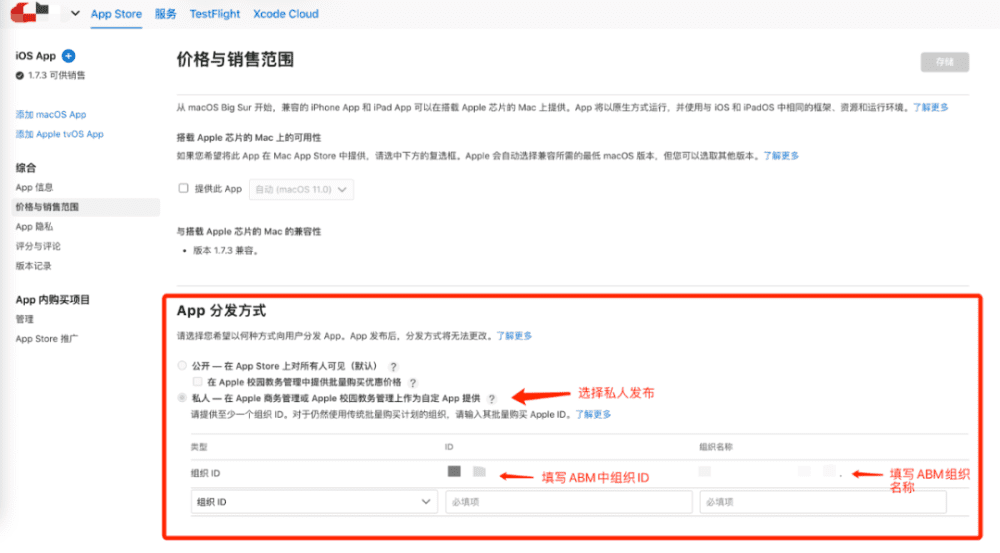Click help icon next to 公开 option
This screenshot has height=553, width=1000.
tap(393, 367)
